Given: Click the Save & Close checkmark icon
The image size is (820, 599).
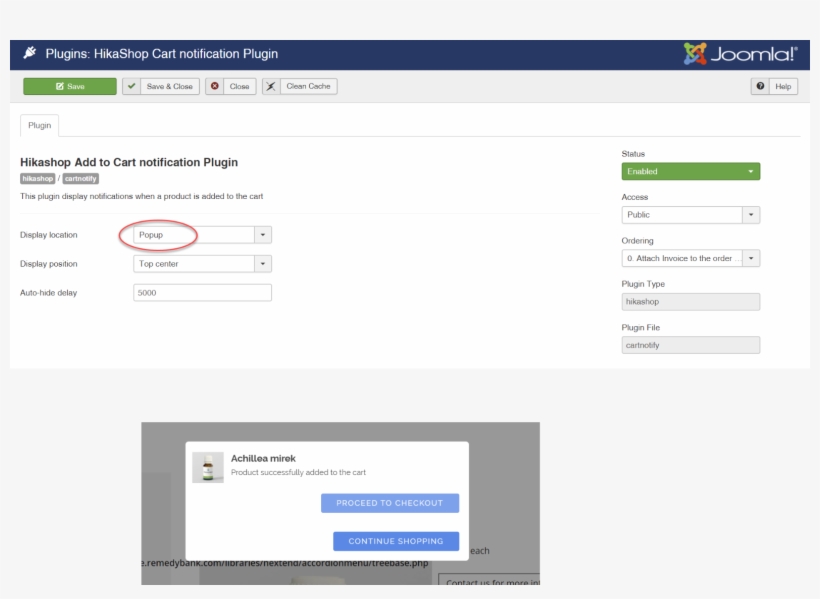Looking at the screenshot, I should tap(132, 87).
